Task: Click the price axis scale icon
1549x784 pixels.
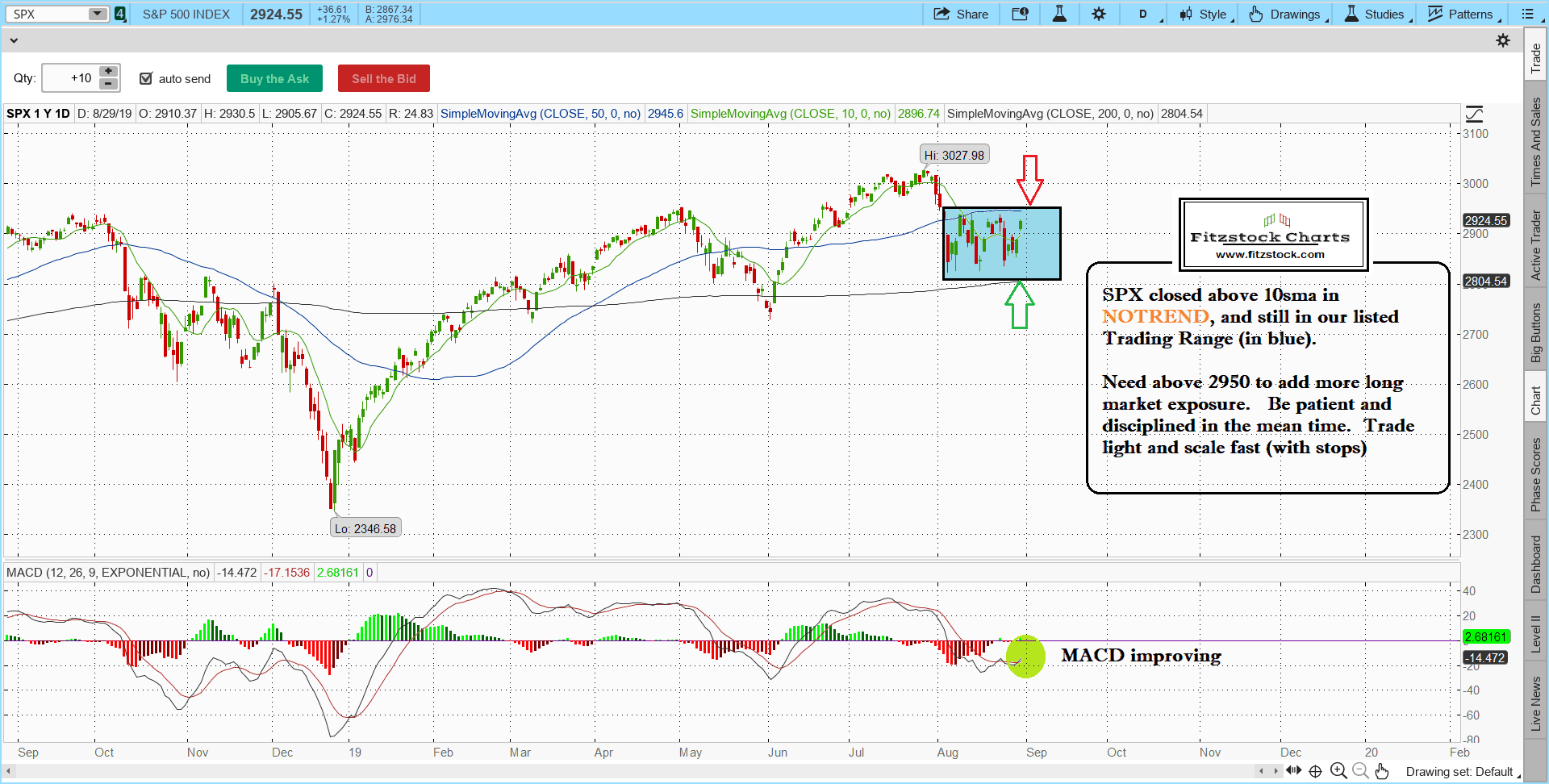Action: 1474,114
